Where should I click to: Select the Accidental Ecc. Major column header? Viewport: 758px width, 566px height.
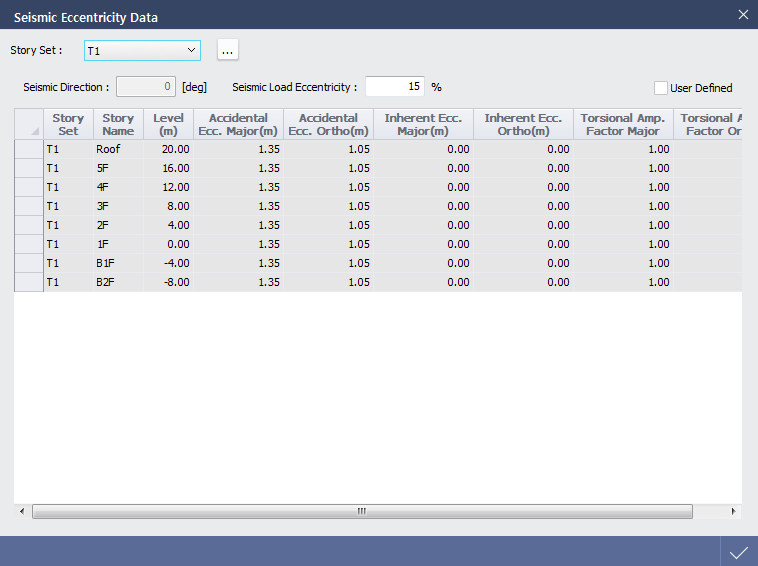(238, 125)
